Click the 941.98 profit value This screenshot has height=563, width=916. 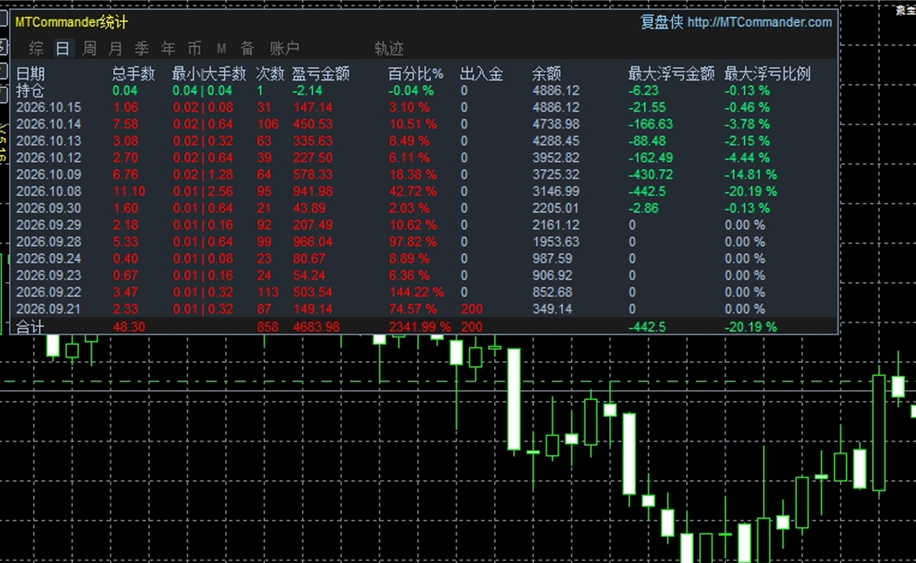coord(313,192)
